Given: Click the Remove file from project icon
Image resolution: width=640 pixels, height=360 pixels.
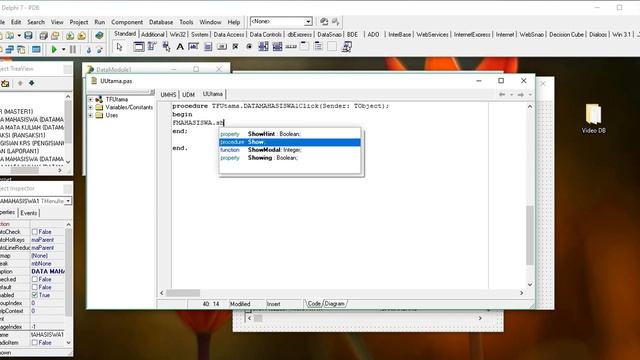Looking at the screenshot, I should 82,36.
